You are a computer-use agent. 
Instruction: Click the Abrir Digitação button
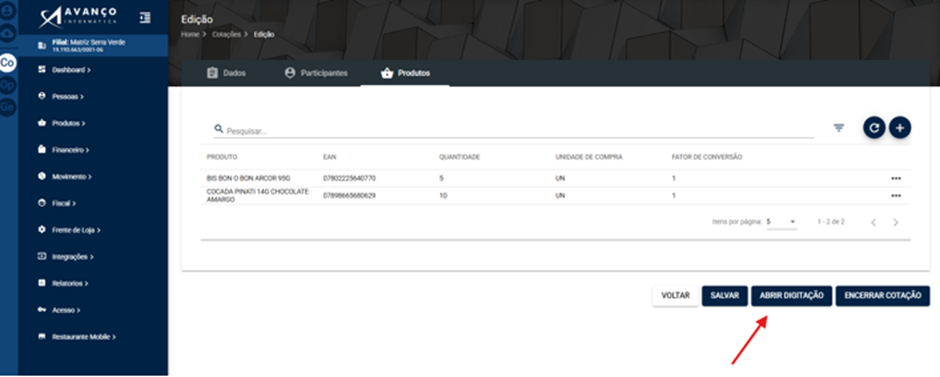(791, 296)
